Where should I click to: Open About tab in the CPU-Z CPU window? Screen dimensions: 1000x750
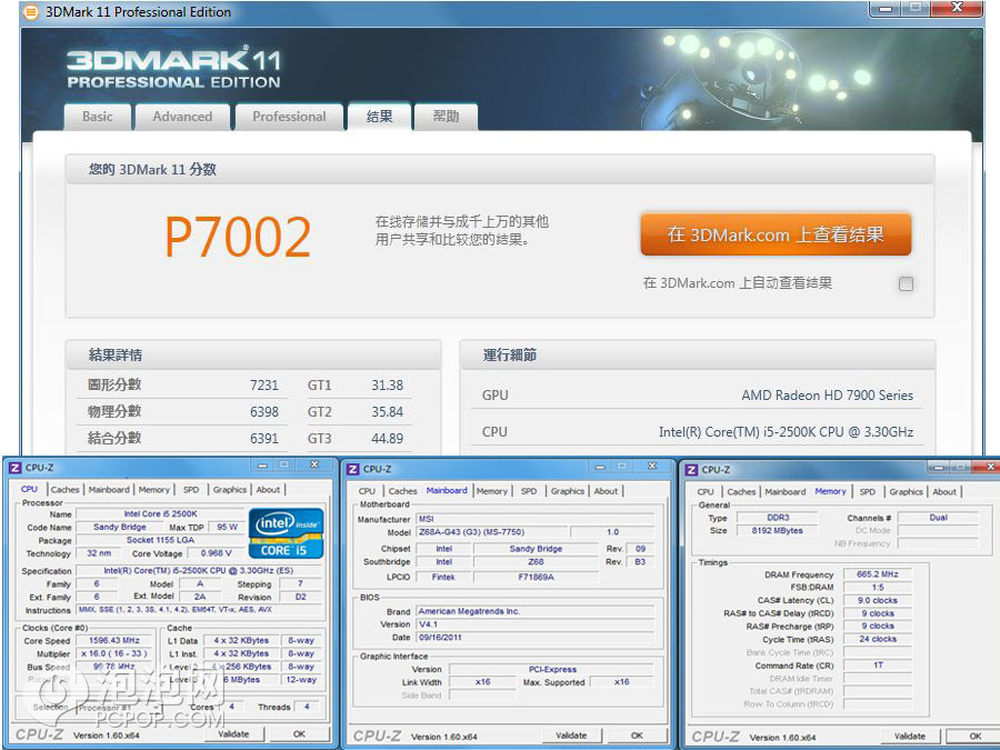tap(268, 490)
